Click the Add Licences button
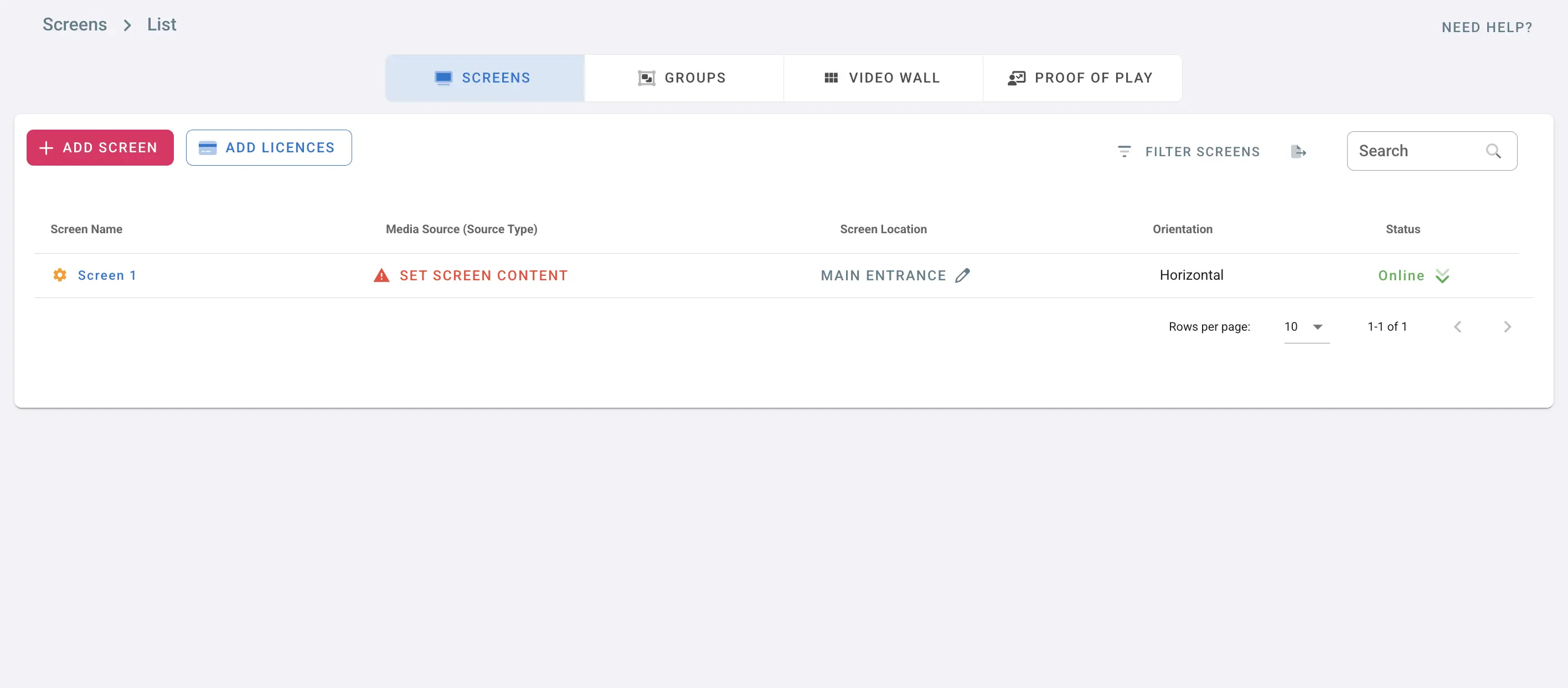Image resolution: width=1568 pixels, height=688 pixels. (269, 148)
